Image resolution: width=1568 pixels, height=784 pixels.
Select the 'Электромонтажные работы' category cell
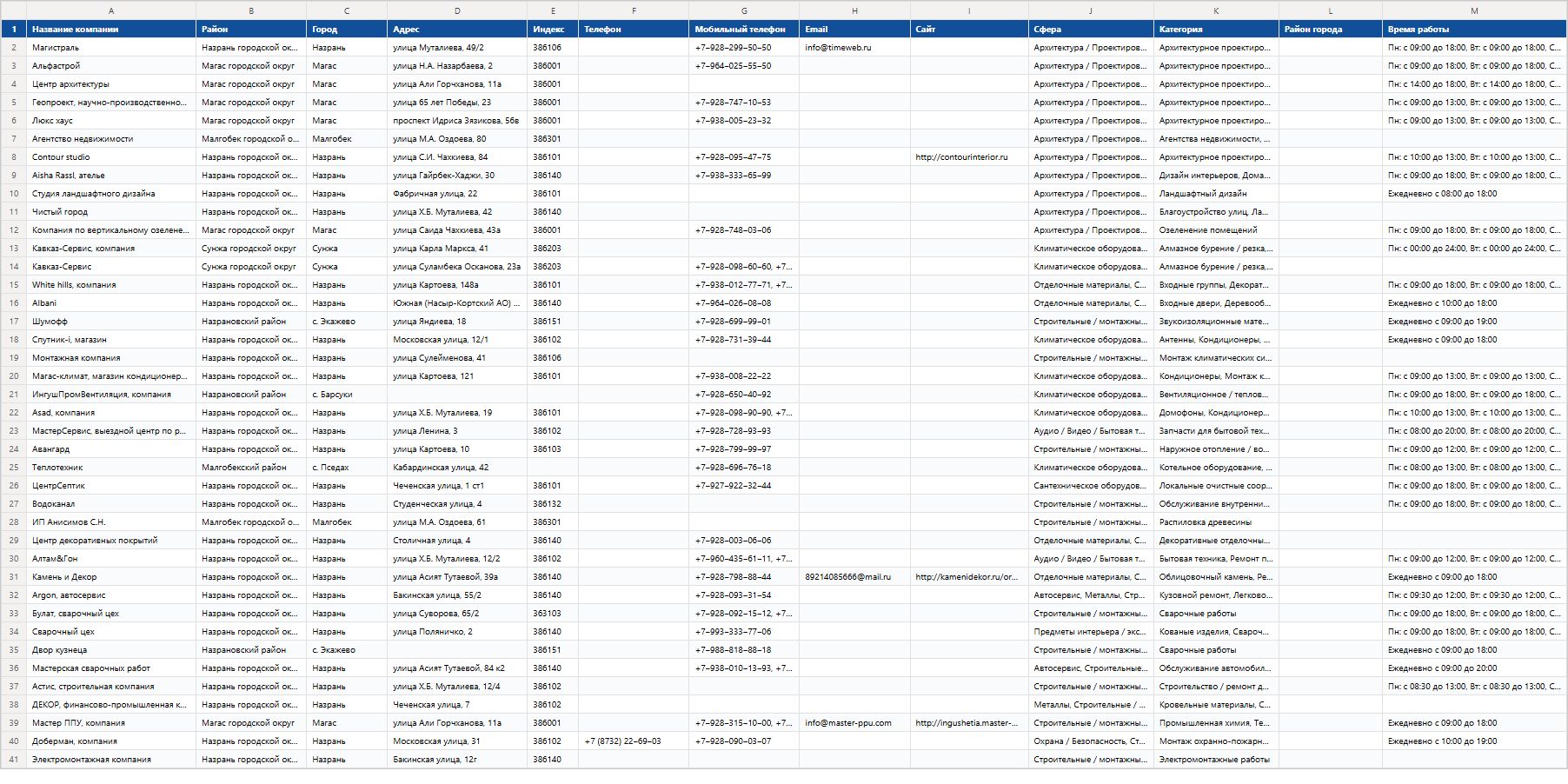(x=1216, y=759)
